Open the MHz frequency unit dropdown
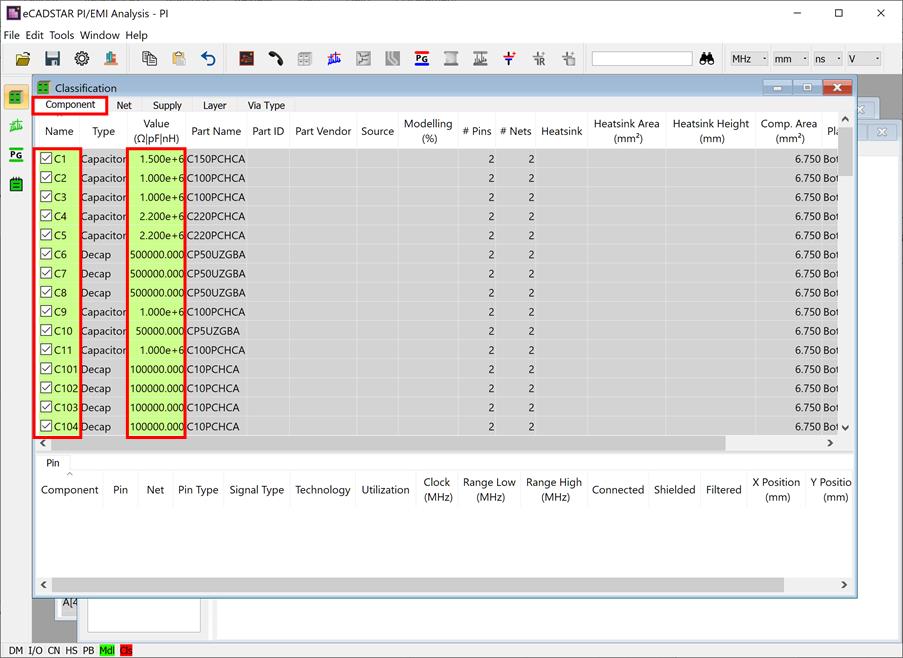The width and height of the screenshot is (903, 658). (x=749, y=59)
